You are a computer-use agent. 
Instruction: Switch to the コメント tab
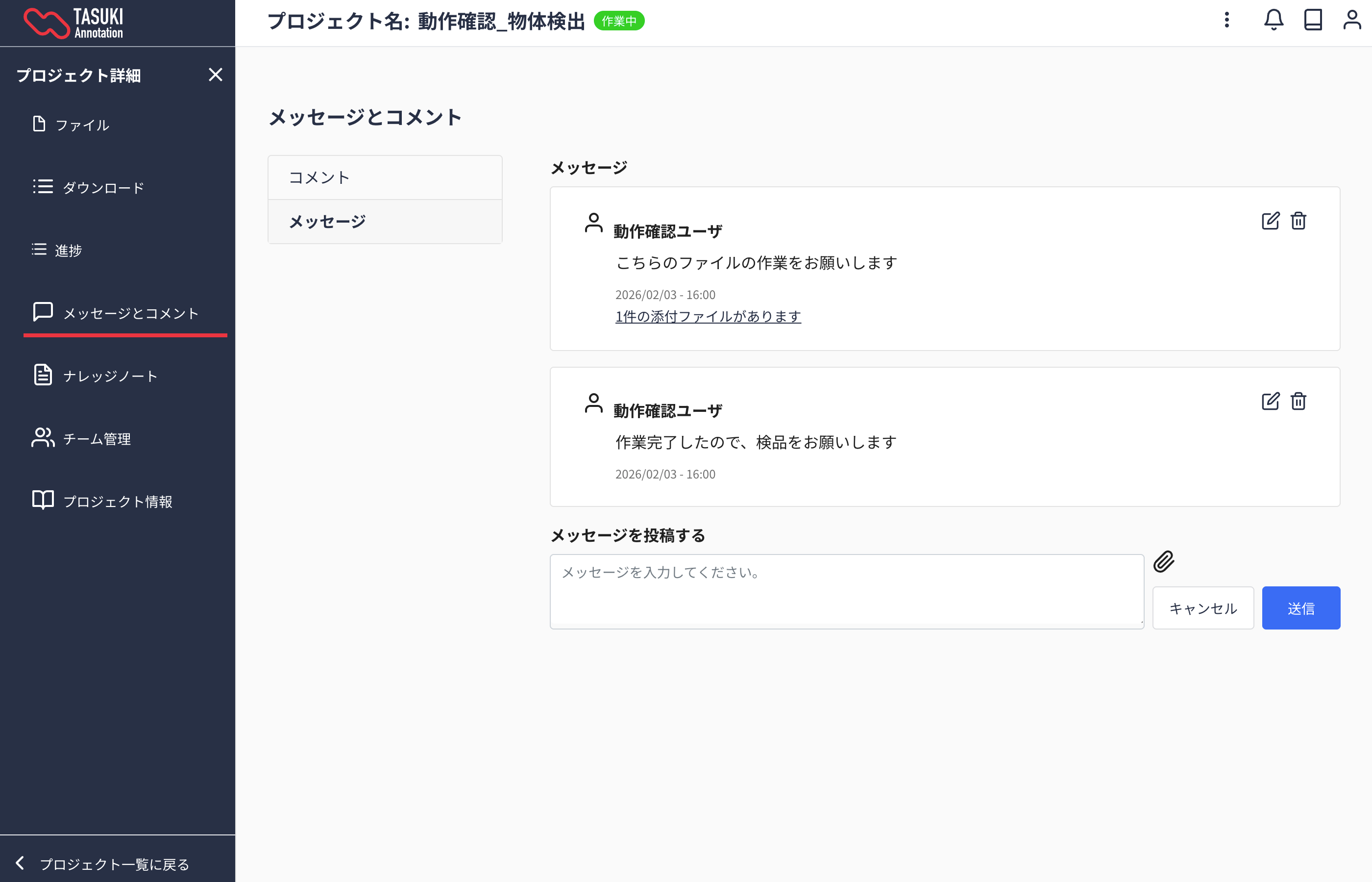tap(319, 177)
